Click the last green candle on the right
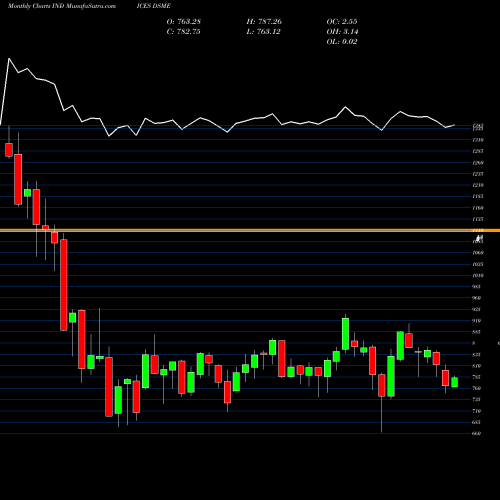The image size is (500, 500). pyautogui.click(x=455, y=382)
